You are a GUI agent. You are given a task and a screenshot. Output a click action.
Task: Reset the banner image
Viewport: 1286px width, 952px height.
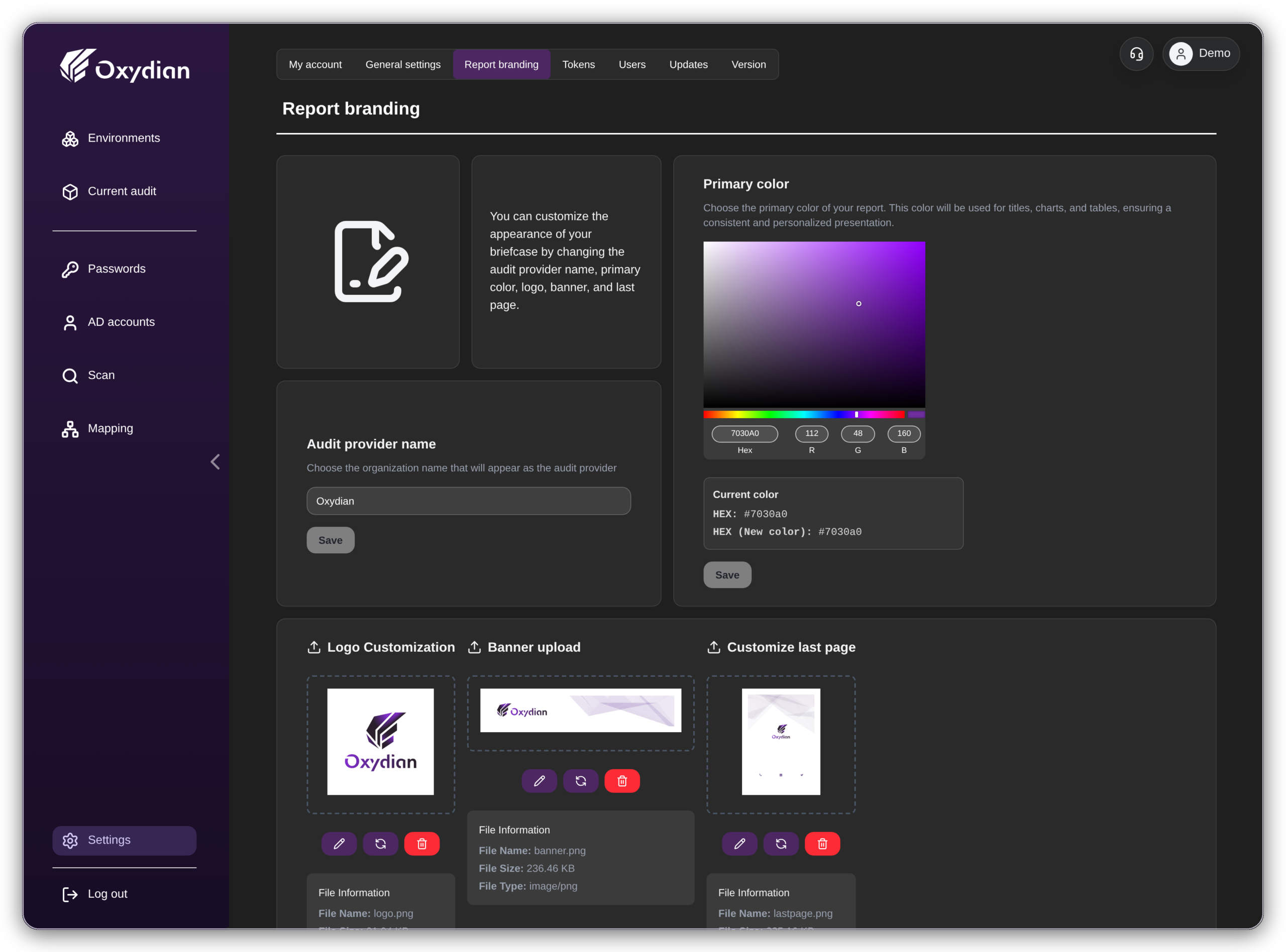580,781
